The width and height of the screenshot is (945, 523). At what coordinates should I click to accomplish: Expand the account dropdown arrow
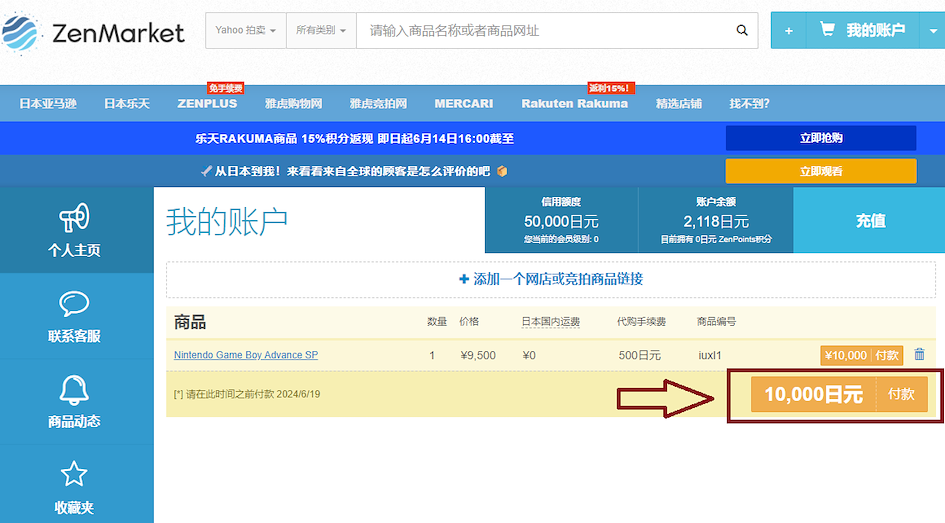pos(932,30)
